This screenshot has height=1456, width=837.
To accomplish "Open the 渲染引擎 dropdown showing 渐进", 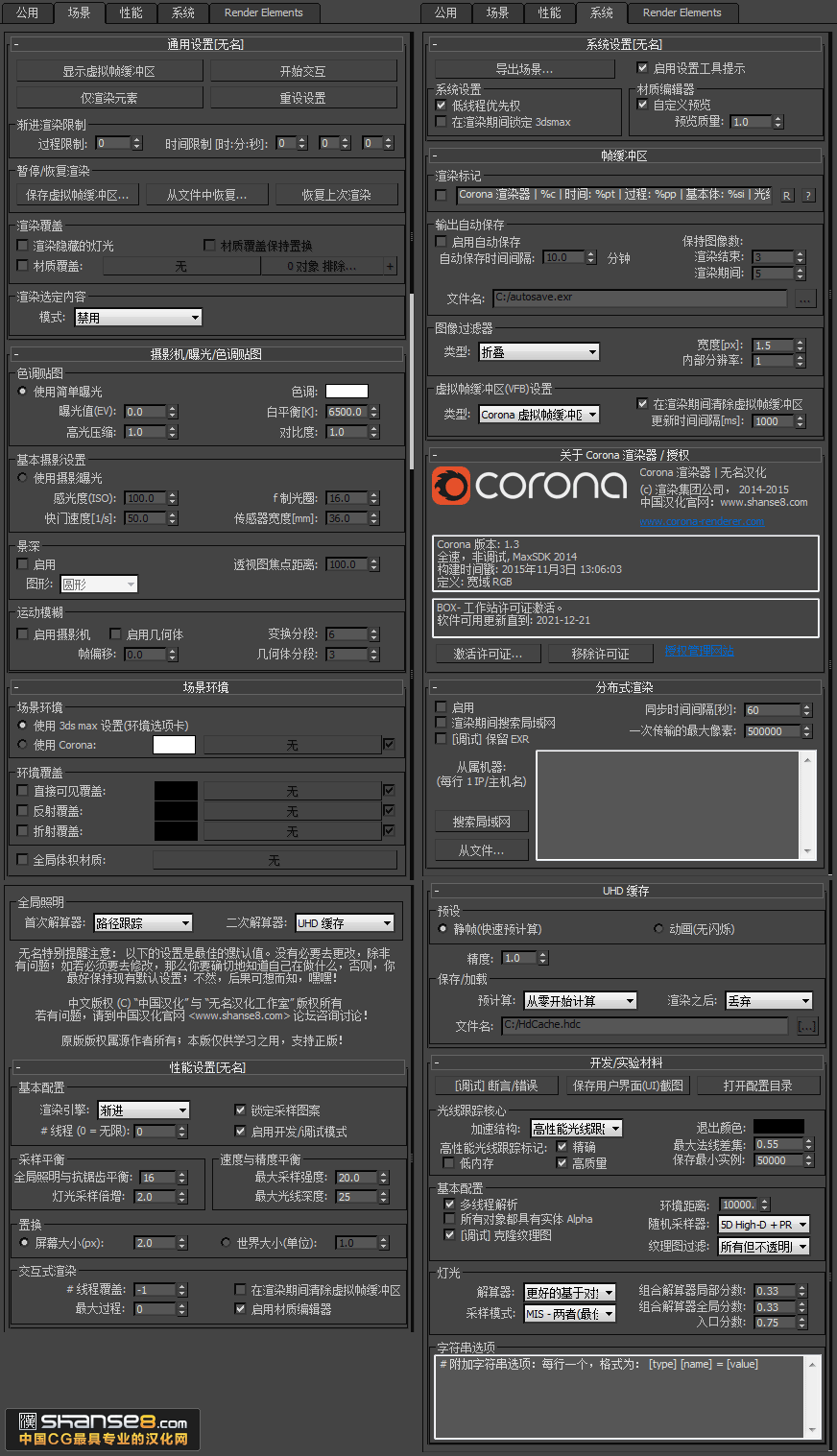I will tap(143, 1110).
